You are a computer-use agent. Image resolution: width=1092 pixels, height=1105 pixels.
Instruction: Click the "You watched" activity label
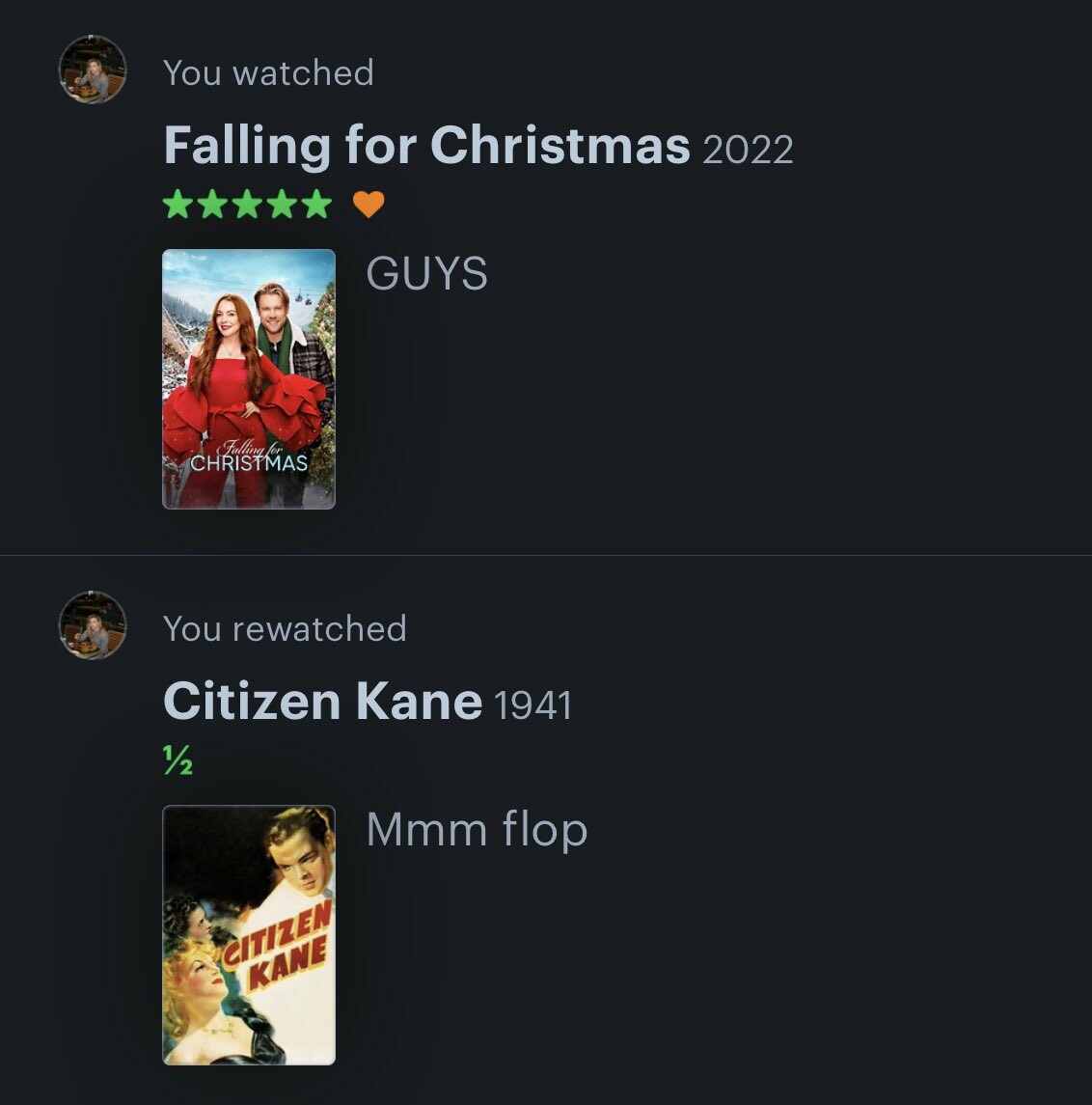[268, 72]
